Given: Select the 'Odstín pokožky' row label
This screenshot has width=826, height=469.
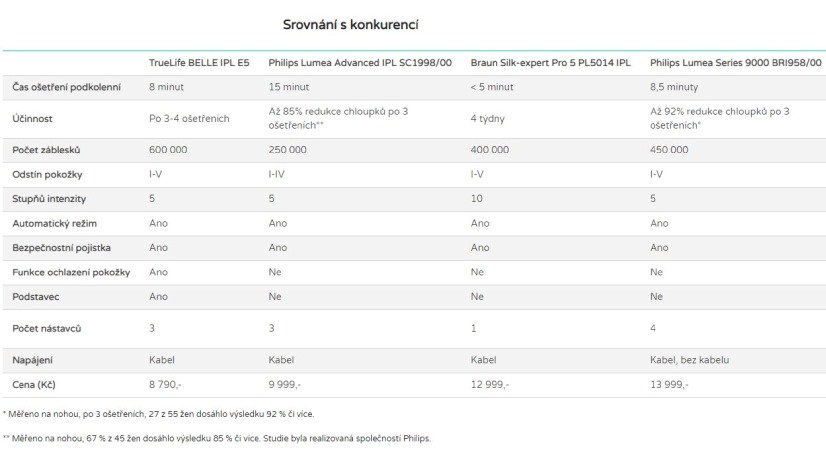Looking at the screenshot, I should (x=47, y=173).
